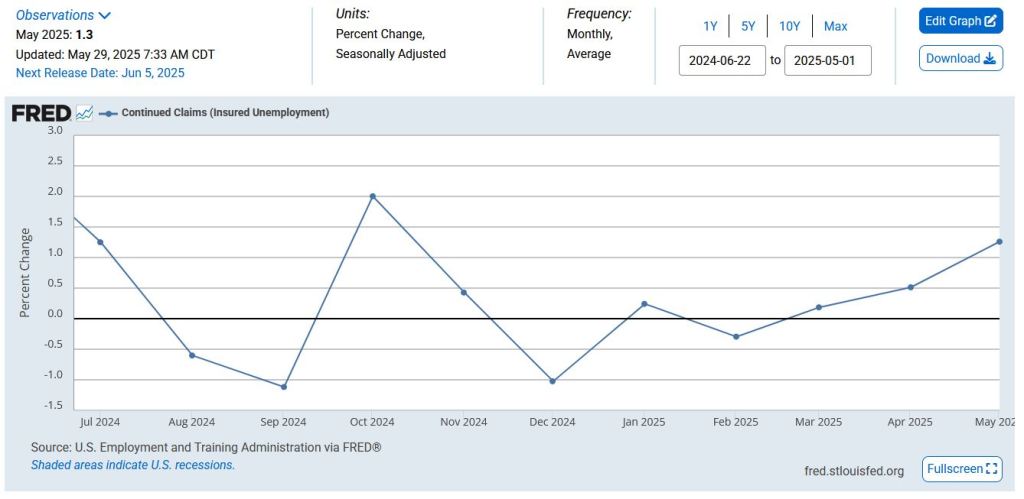The image size is (1024, 499).
Task: Click the legend line marker for Continued Claims
Action: (107, 113)
